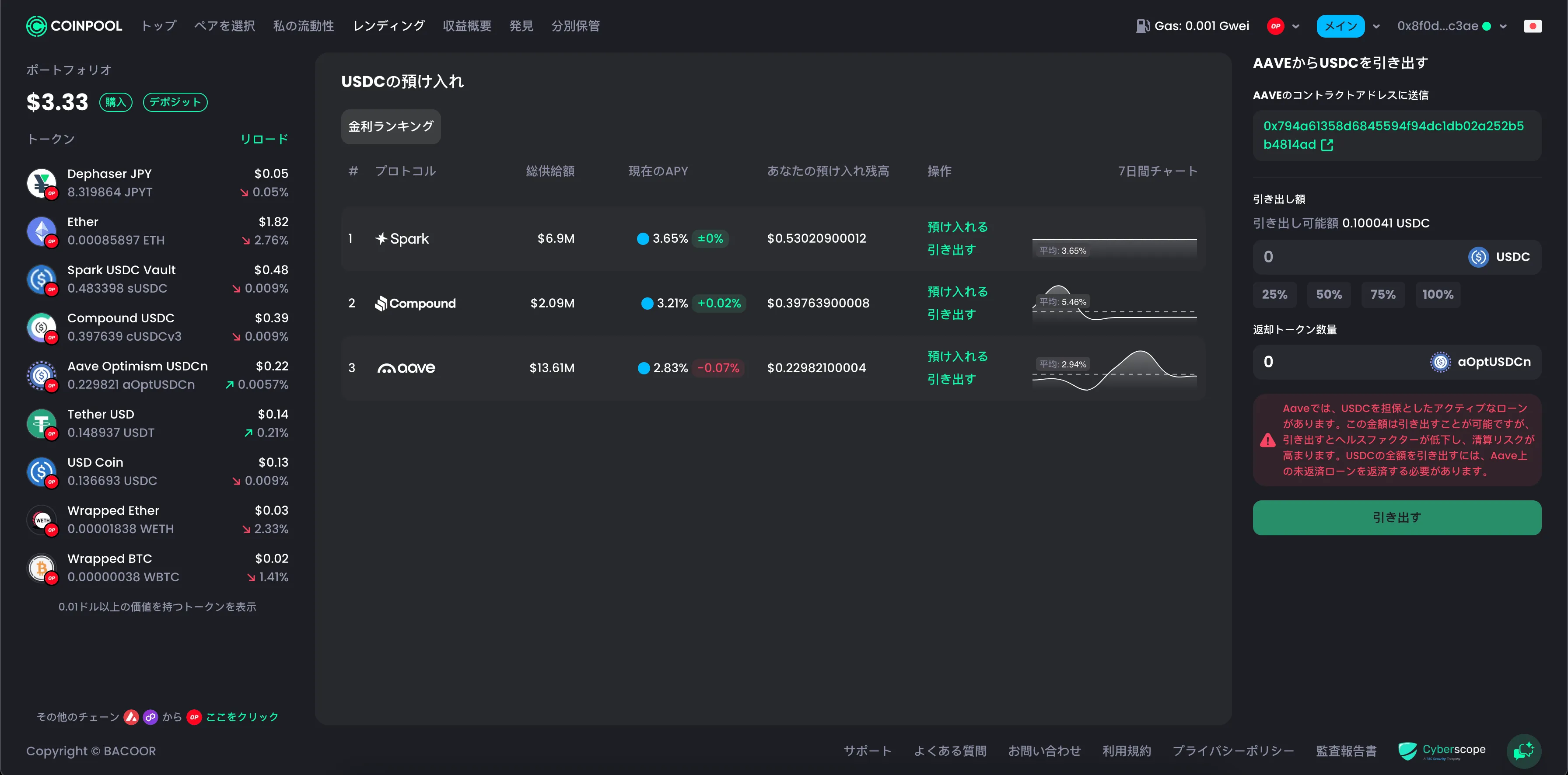Click the Compound USDC token icon
Image resolution: width=1568 pixels, height=775 pixels.
[x=42, y=327]
